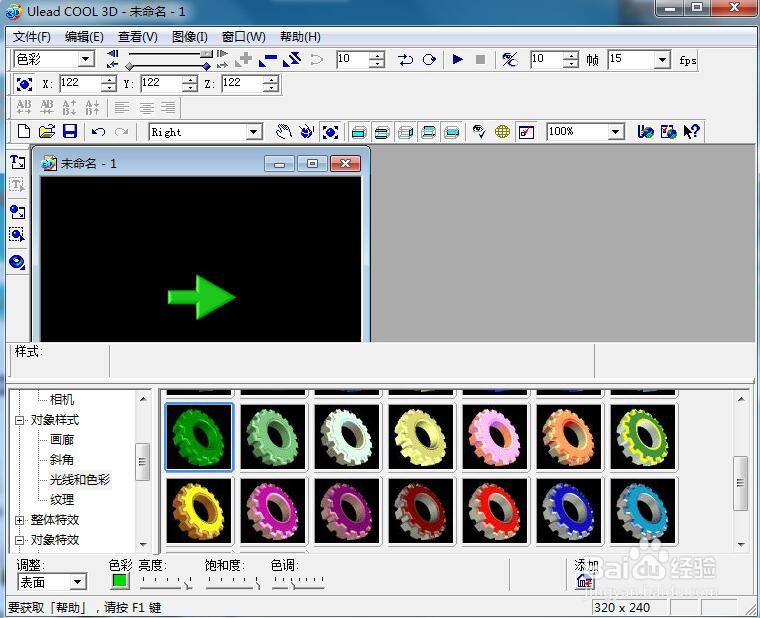Click the 饱和度 saturation slider
The height and width of the screenshot is (618, 760).
tap(233, 582)
